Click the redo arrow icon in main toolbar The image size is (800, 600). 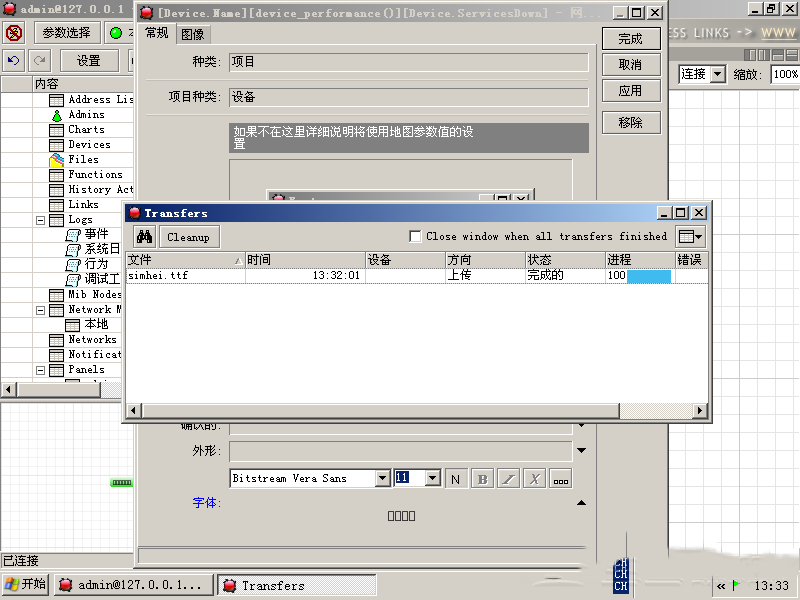click(39, 60)
